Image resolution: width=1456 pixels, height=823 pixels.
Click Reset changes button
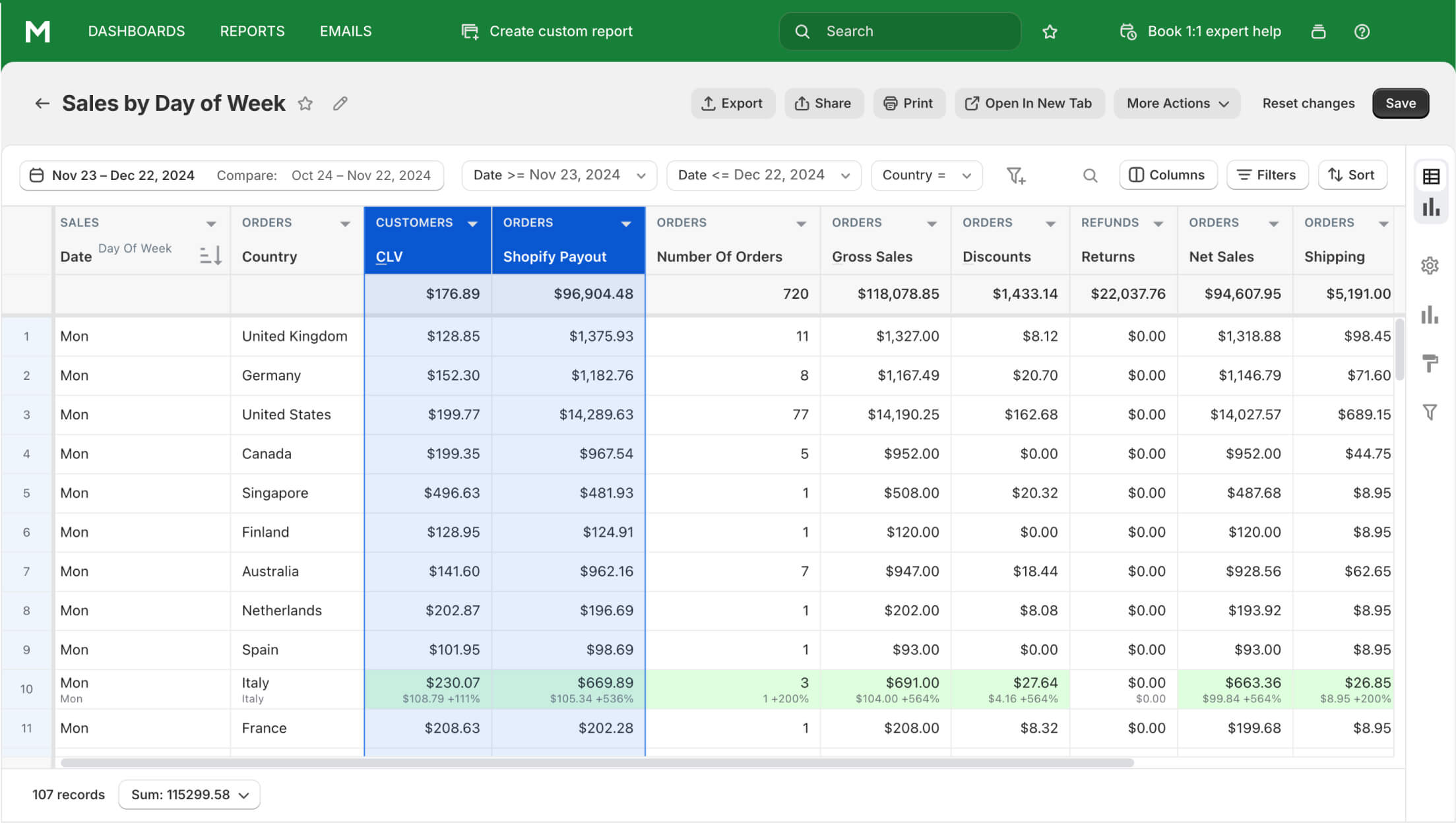click(1308, 102)
